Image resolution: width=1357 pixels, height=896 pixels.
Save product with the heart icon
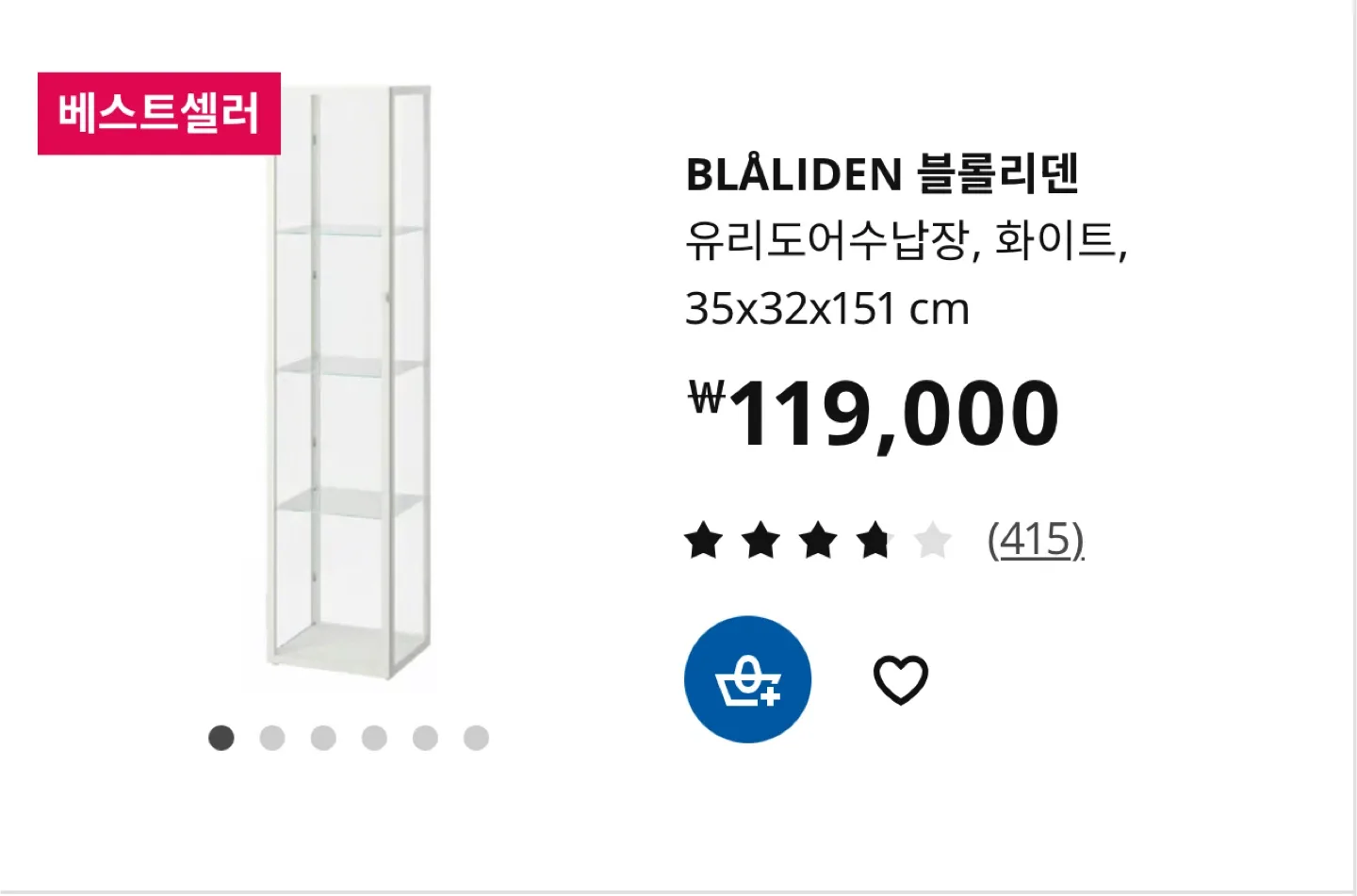coord(901,679)
